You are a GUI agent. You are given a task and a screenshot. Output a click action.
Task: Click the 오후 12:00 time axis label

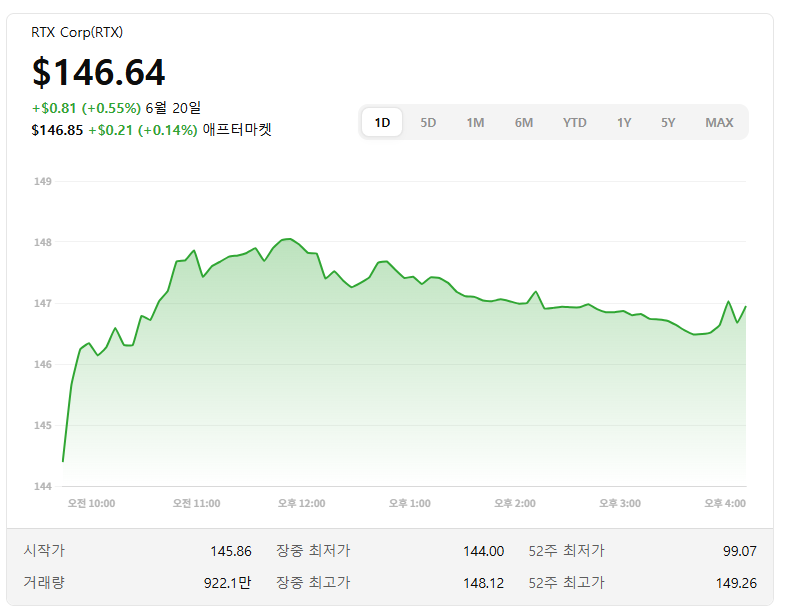tap(302, 503)
